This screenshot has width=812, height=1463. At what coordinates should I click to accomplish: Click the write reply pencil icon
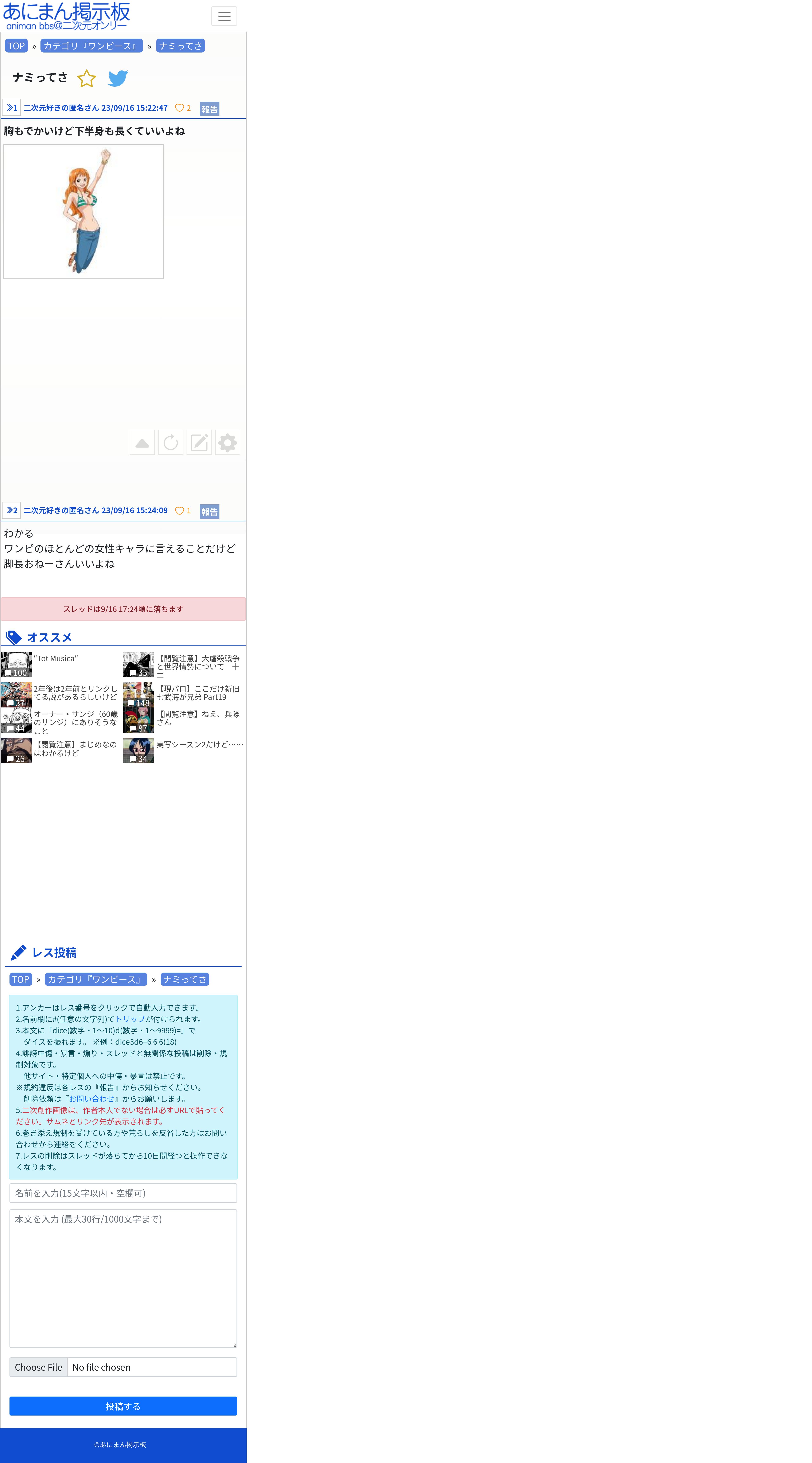point(199,442)
